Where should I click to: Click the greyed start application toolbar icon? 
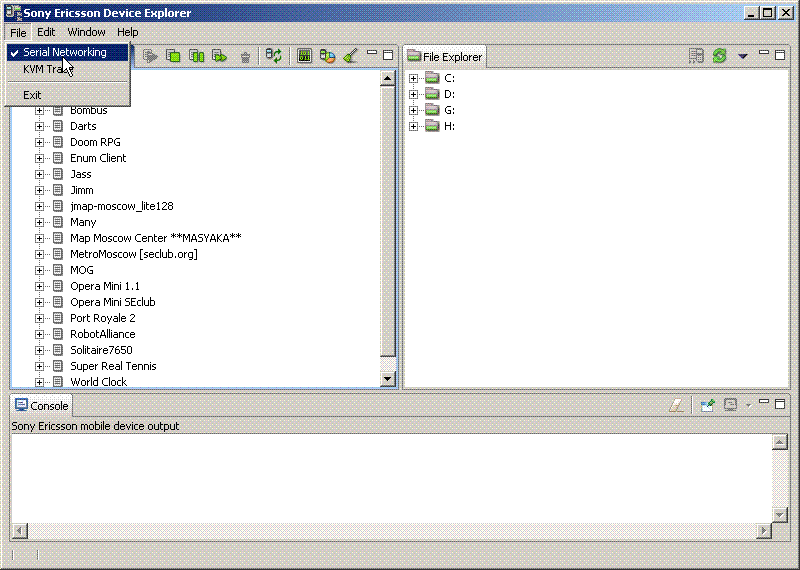pyautogui.click(x=150, y=56)
